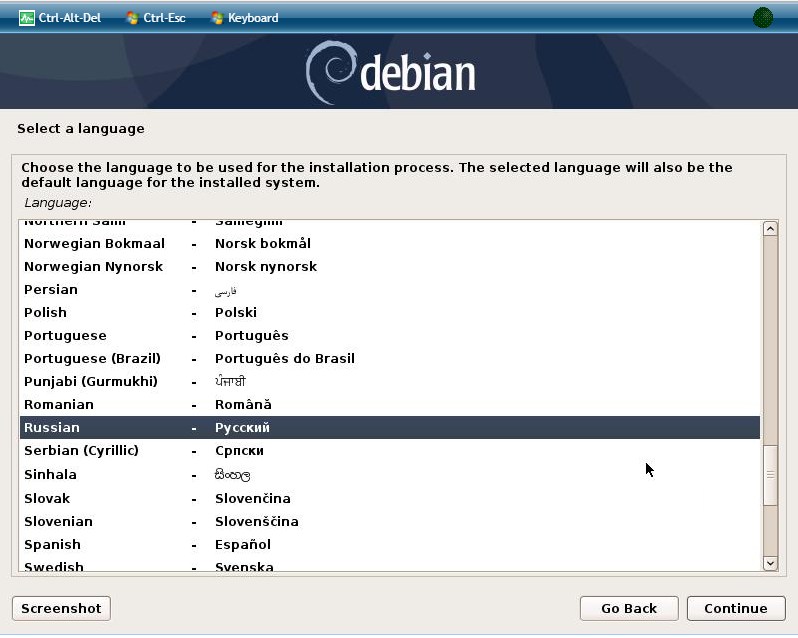The image size is (798, 638).
Task: Select Portuguese (Brazil) language row
Action: click(390, 359)
